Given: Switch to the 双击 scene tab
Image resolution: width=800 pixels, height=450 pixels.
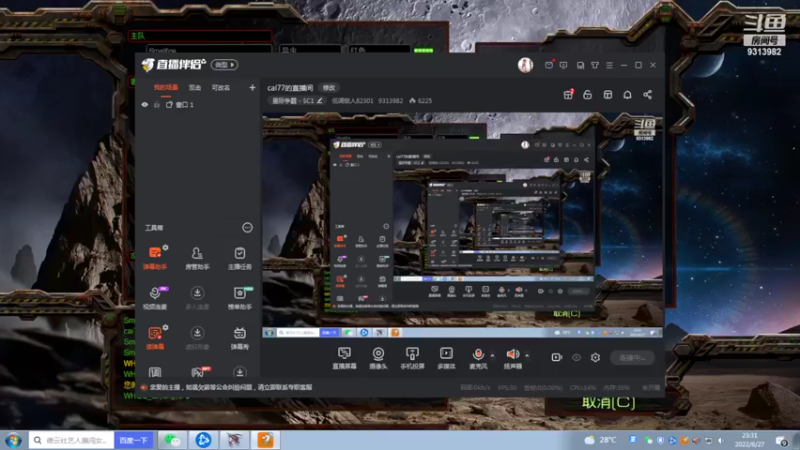Looking at the screenshot, I should (195, 88).
